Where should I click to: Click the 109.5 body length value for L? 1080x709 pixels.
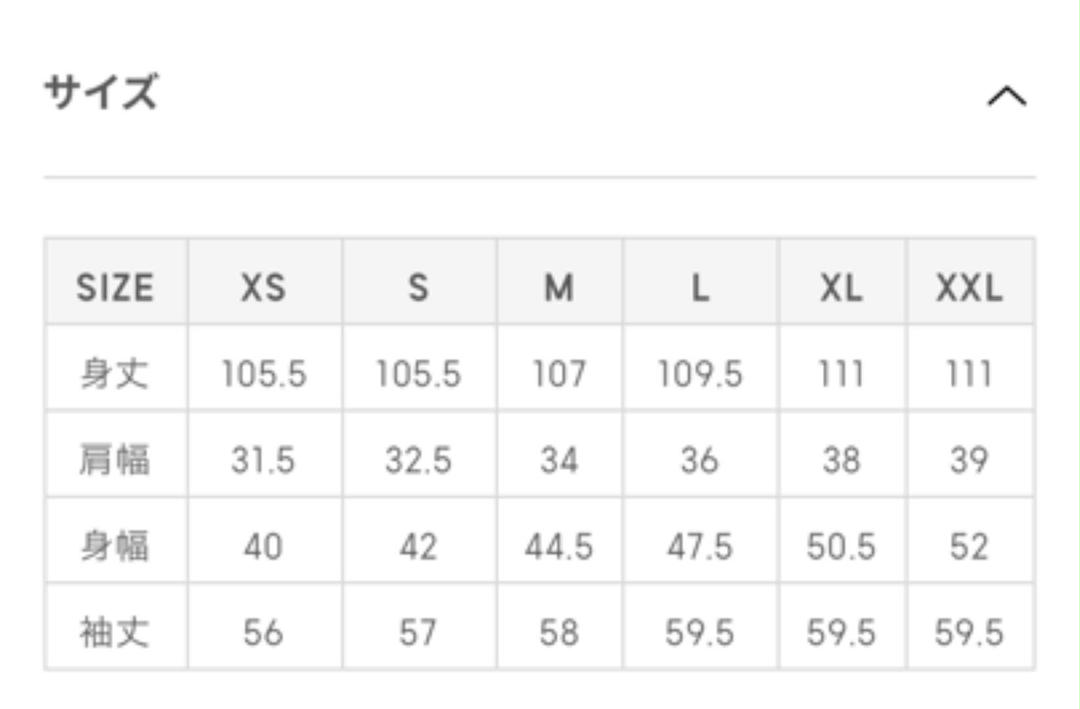tap(700, 374)
